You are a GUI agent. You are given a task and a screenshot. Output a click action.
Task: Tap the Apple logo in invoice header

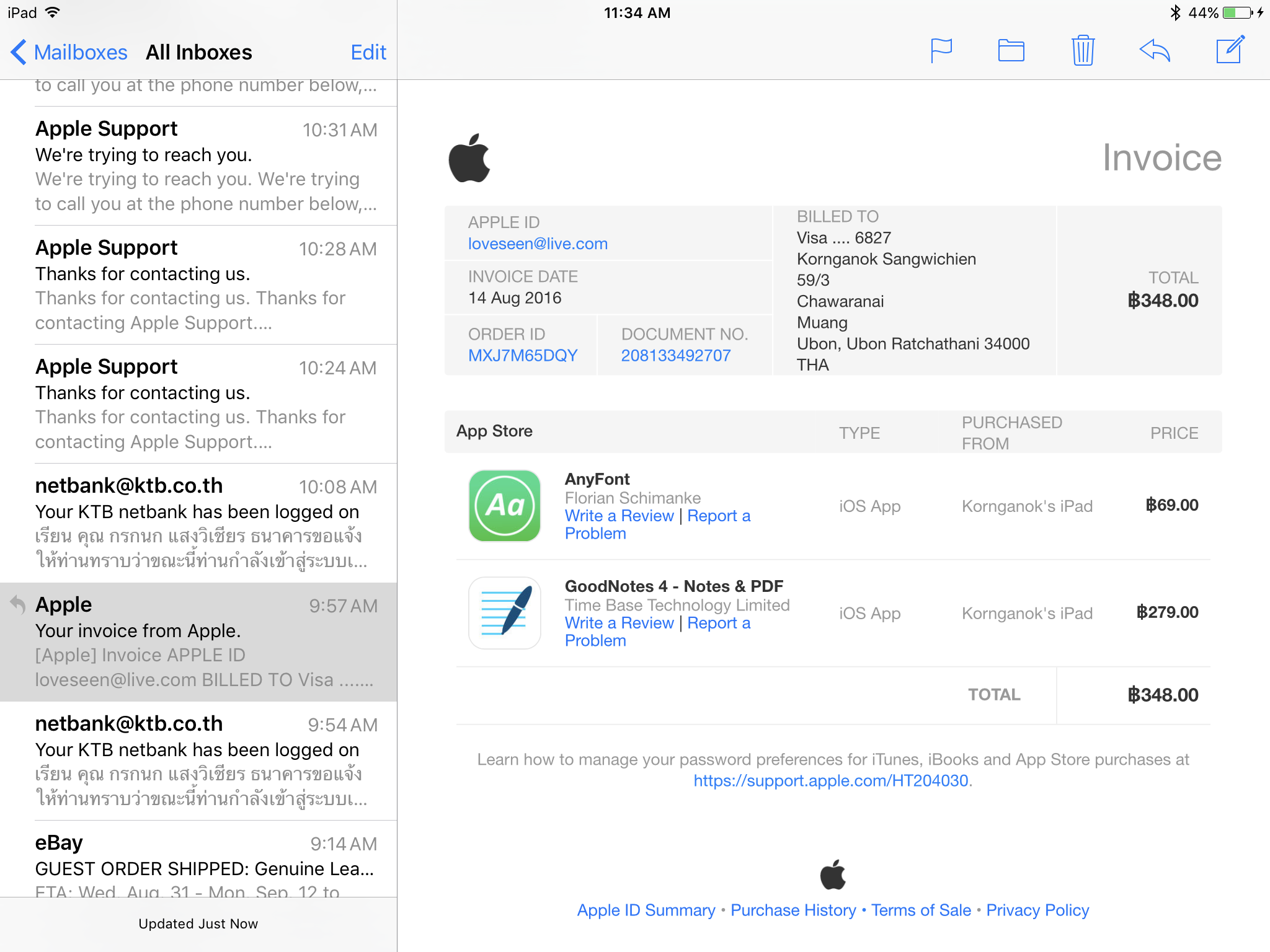[469, 158]
